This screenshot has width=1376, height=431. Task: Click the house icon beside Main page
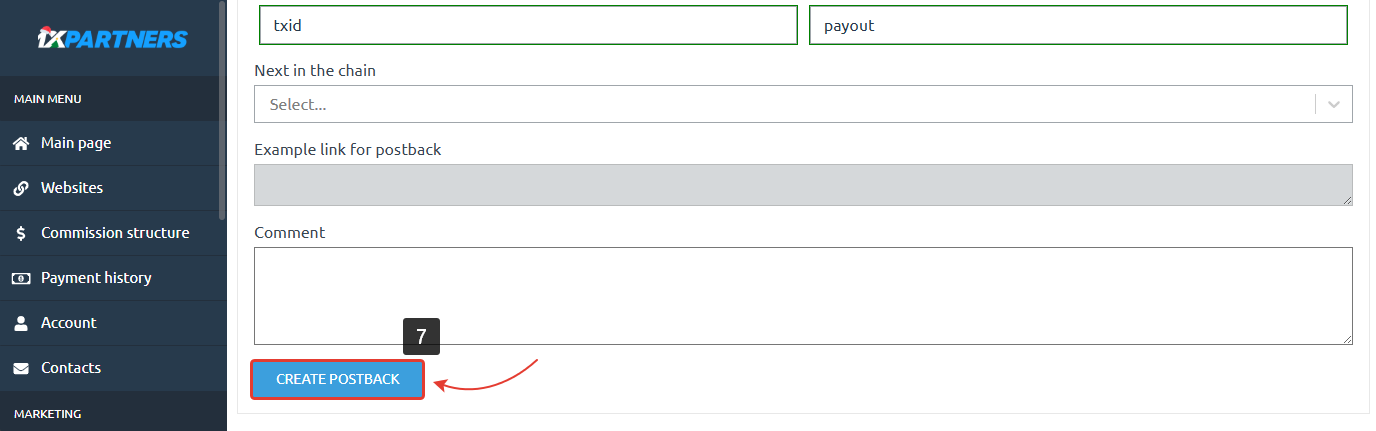[20, 143]
